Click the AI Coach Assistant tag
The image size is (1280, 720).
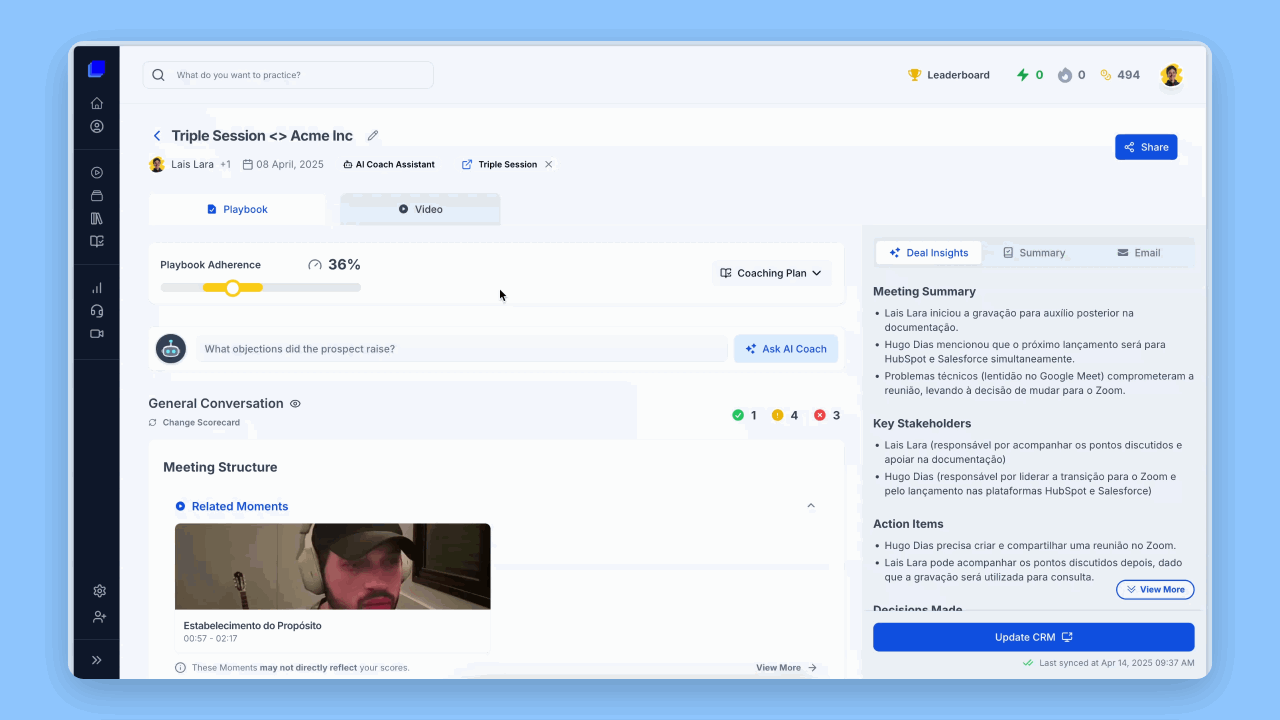389,164
